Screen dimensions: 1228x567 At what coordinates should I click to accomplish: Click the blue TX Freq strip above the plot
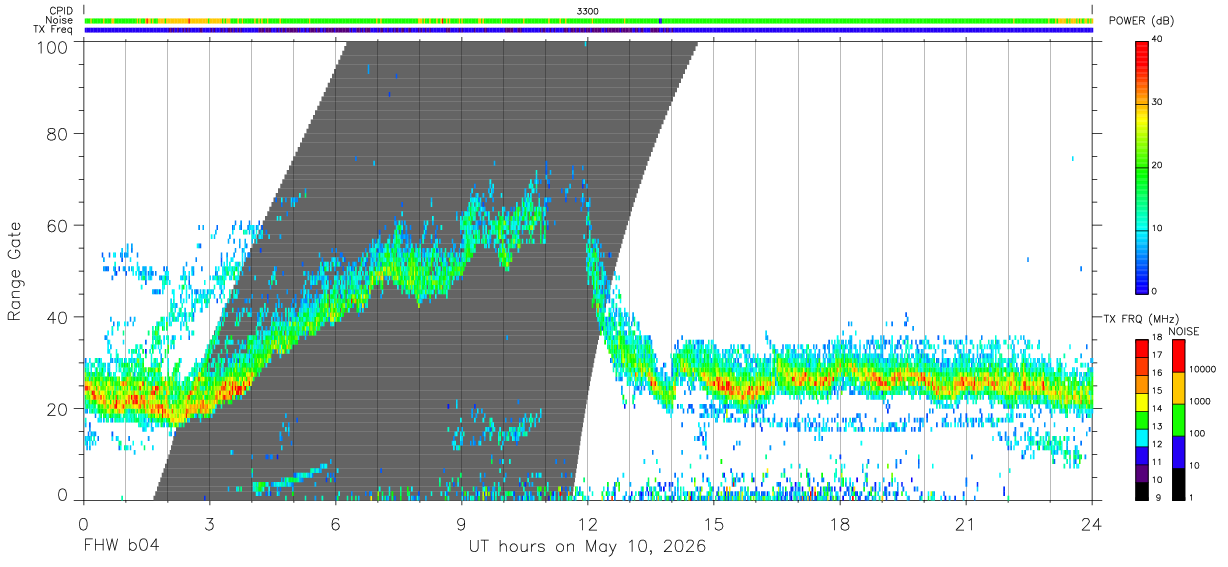point(588,30)
